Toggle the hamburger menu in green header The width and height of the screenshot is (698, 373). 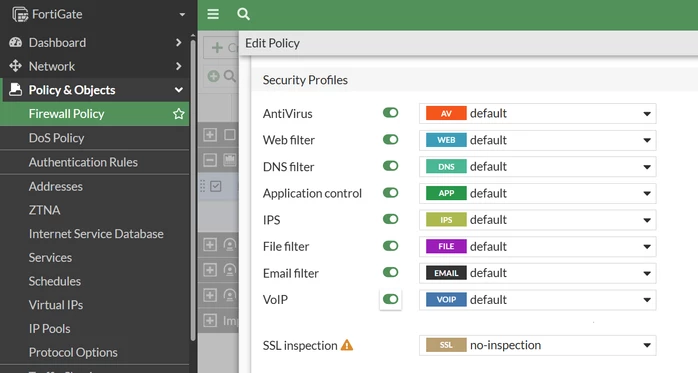pyautogui.click(x=213, y=14)
